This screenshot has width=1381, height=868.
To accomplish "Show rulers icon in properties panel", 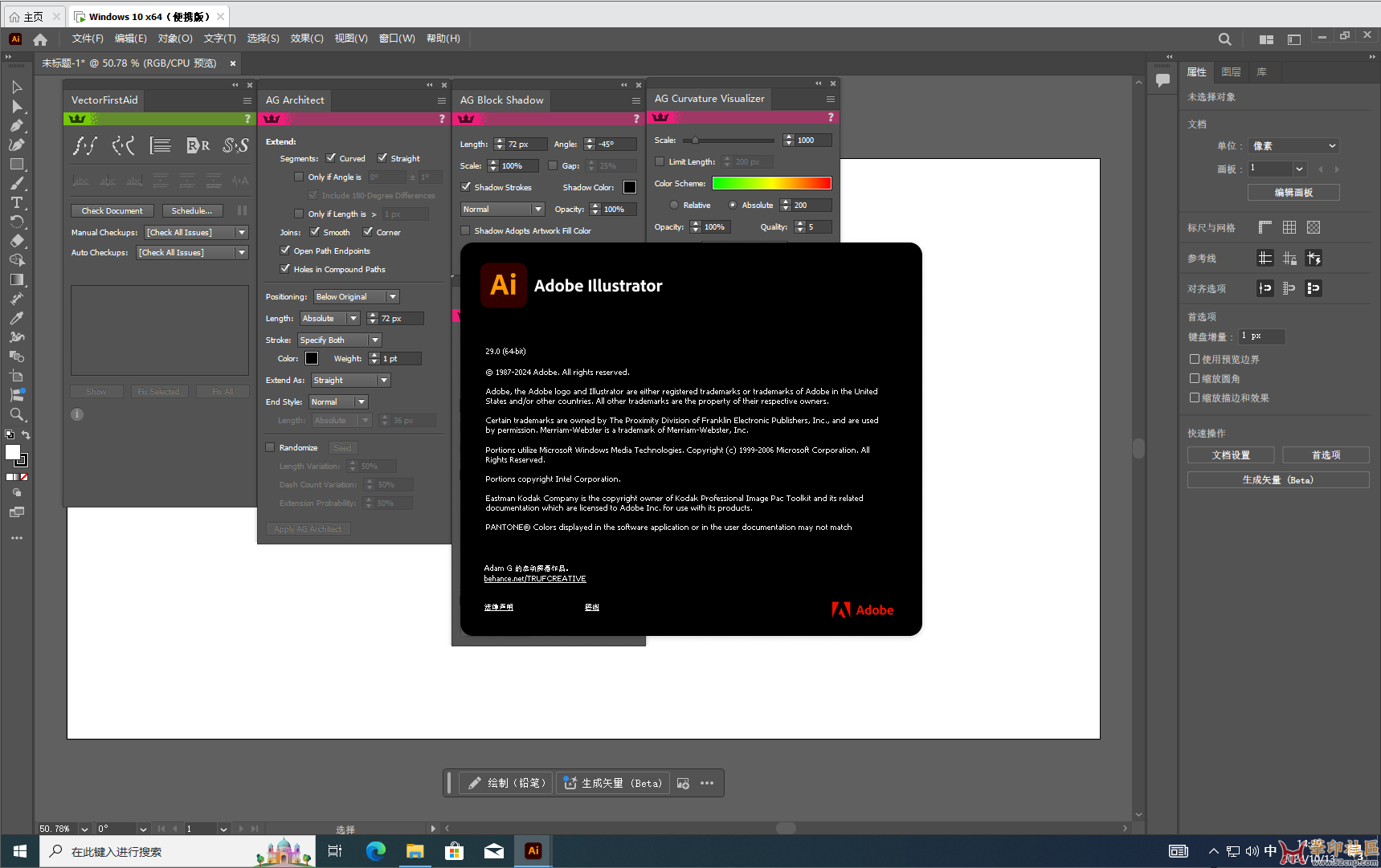I will [x=1265, y=227].
